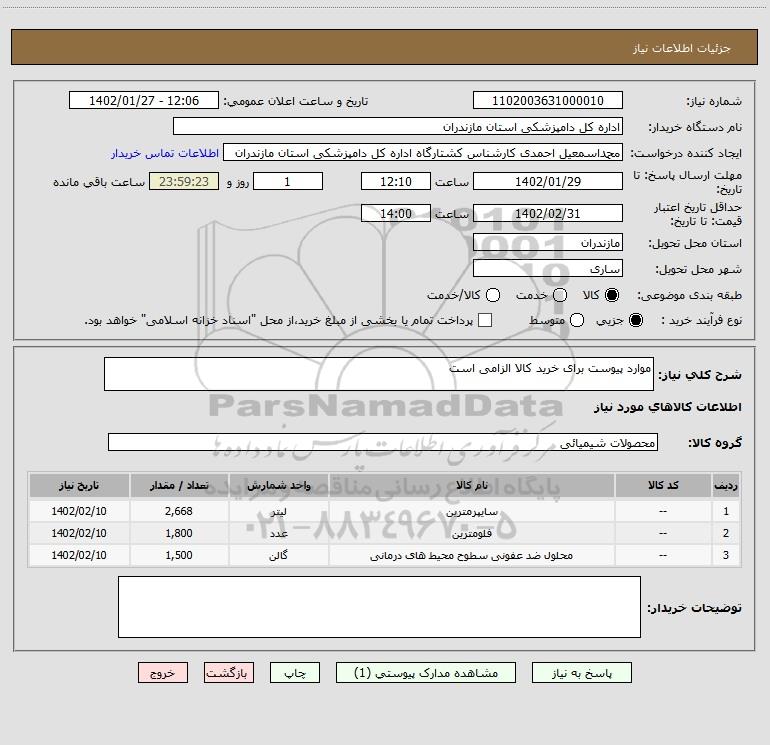770x745 pixels.
Task: Click the announcement date field 1402/01/27 - 12:06
Action: pyautogui.click(x=144, y=101)
